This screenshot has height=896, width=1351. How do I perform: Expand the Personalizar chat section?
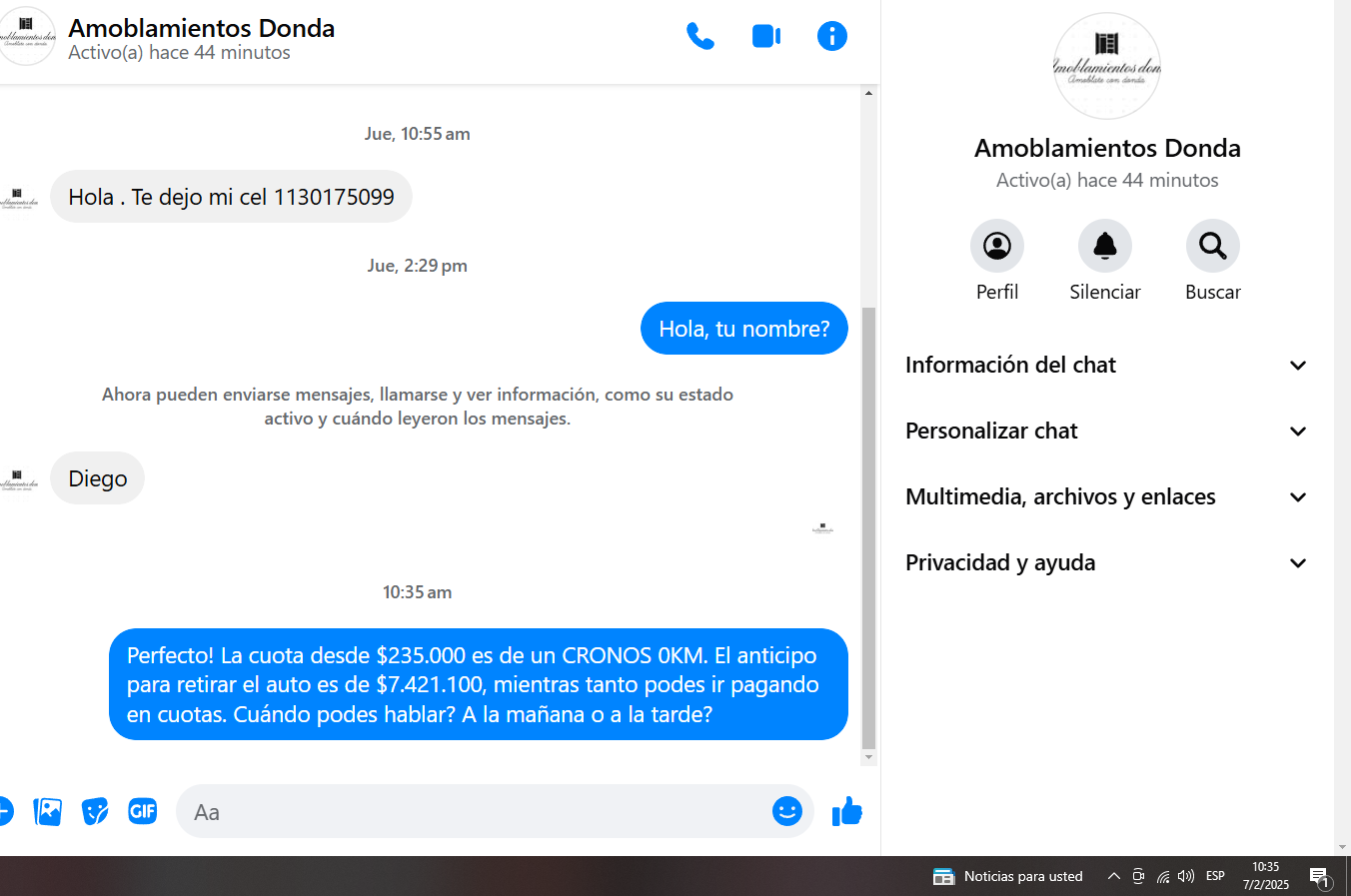[1107, 432]
